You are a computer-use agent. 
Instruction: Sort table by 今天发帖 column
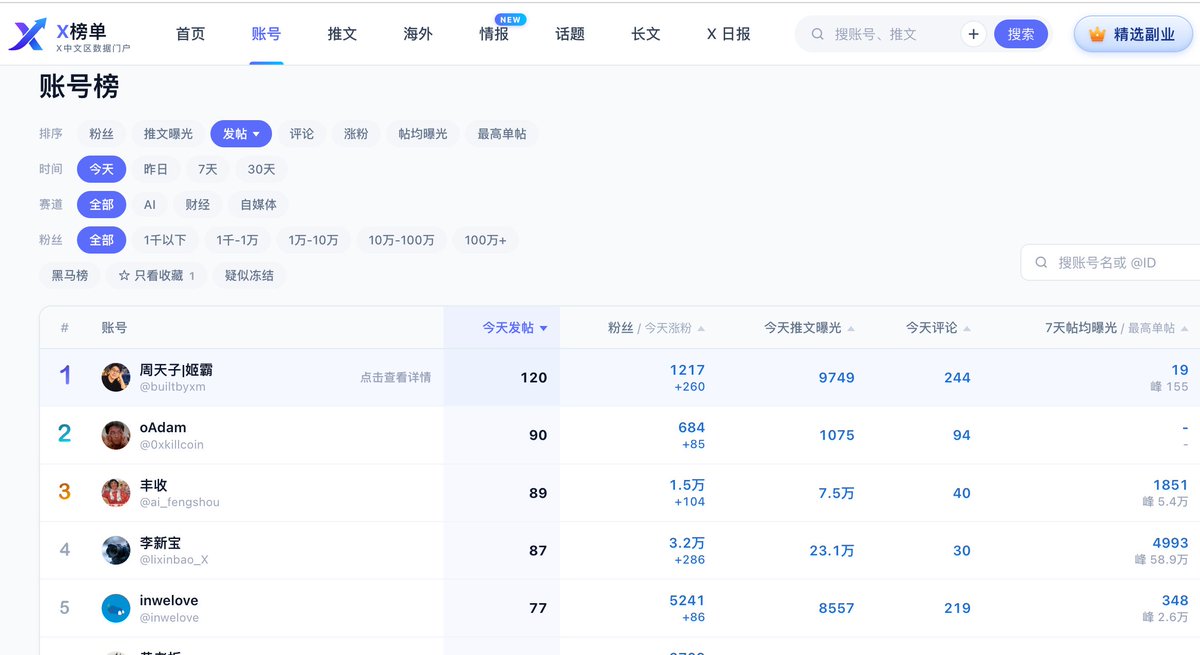pos(514,328)
